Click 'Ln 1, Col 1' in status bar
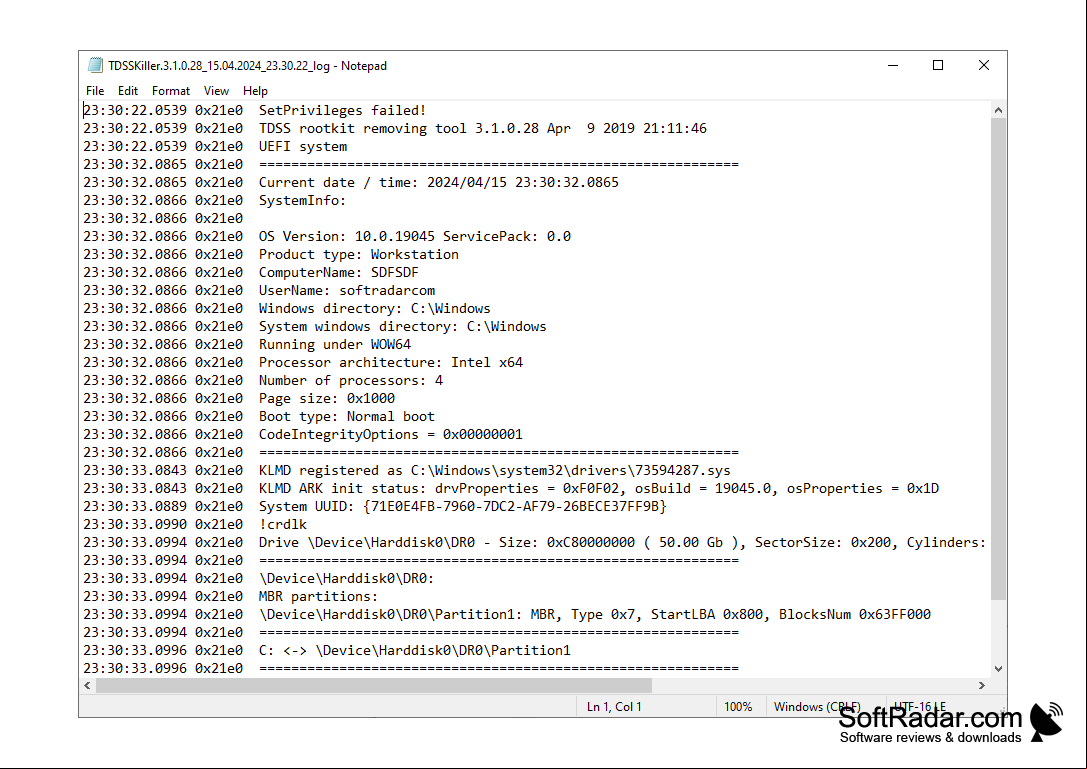Viewport: 1087px width, 769px height. 614,707
